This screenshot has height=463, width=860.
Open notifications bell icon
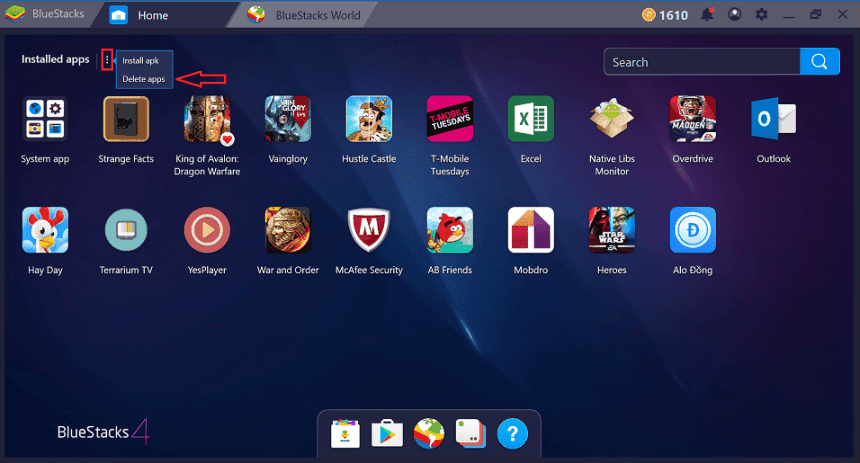pyautogui.click(x=708, y=15)
